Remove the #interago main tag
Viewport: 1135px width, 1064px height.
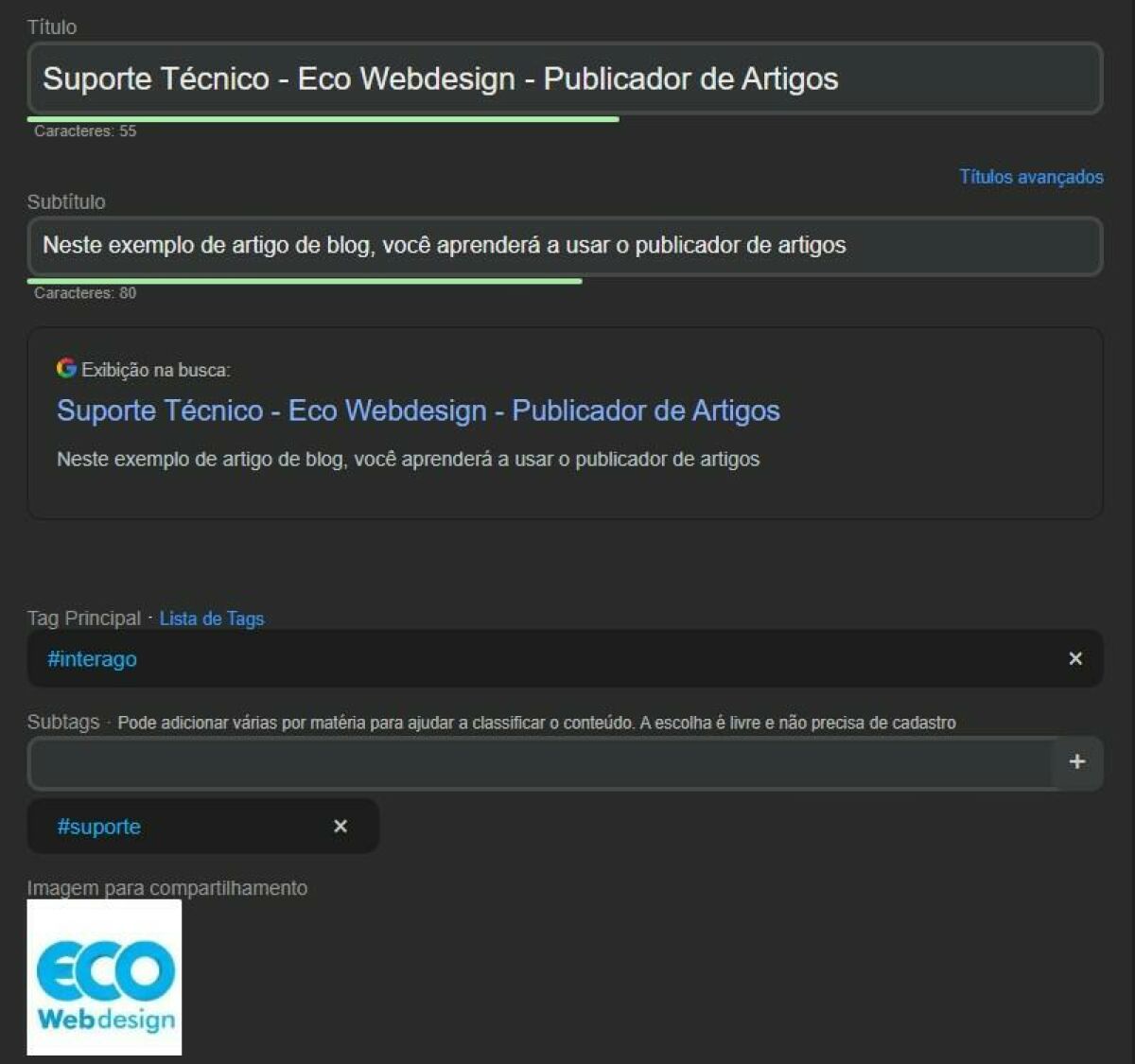(x=1074, y=658)
